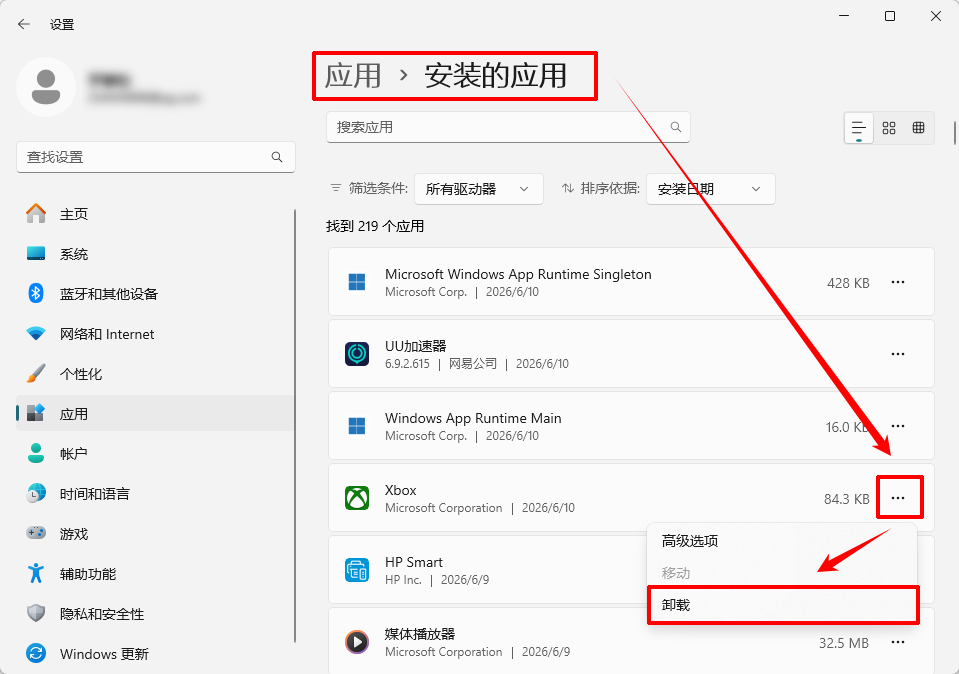The height and width of the screenshot is (674, 959).
Task: Click the 媒体播放器 app name
Action: 420,634
